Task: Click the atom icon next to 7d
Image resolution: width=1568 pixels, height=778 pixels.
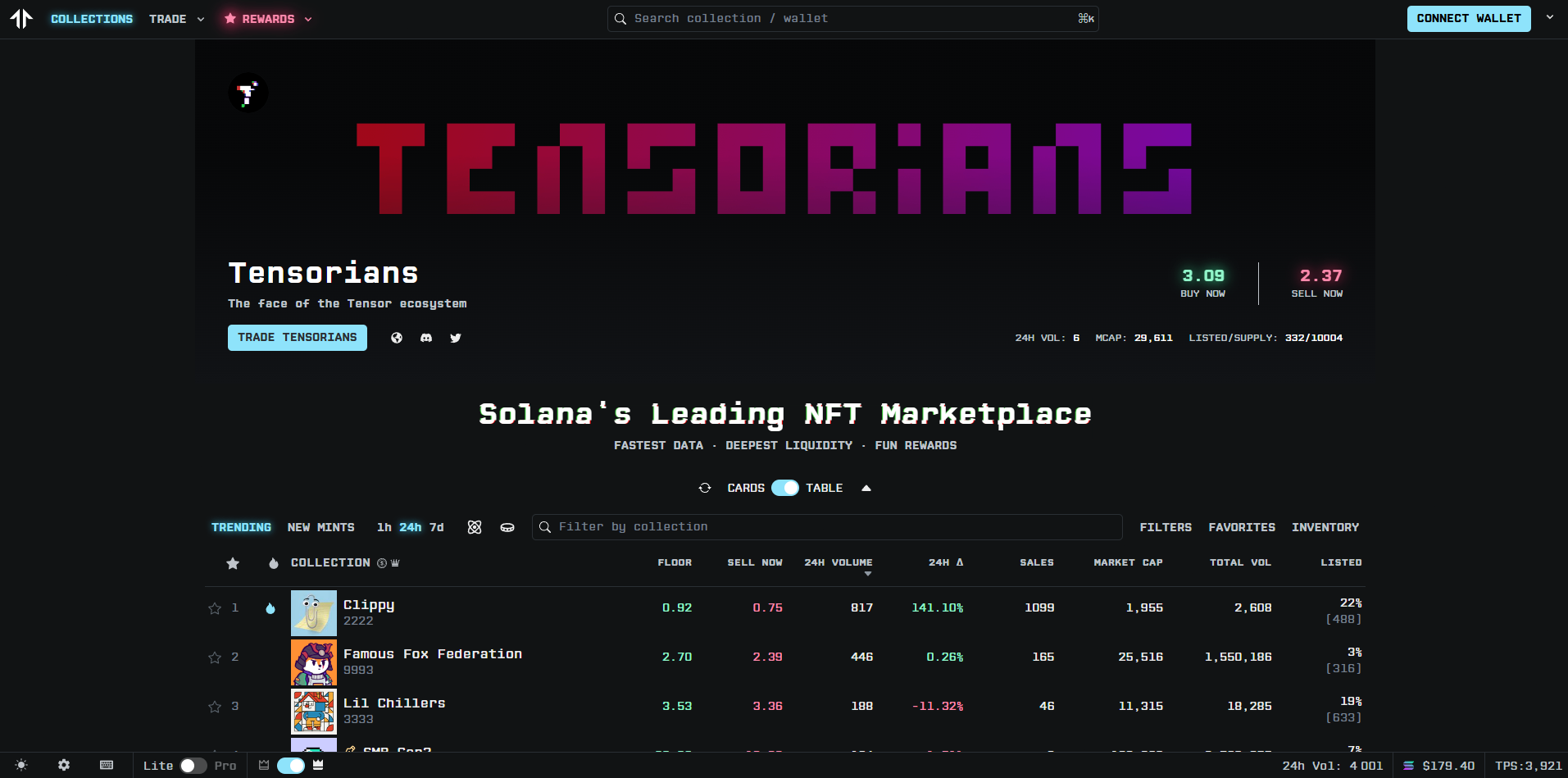Action: pos(475,527)
